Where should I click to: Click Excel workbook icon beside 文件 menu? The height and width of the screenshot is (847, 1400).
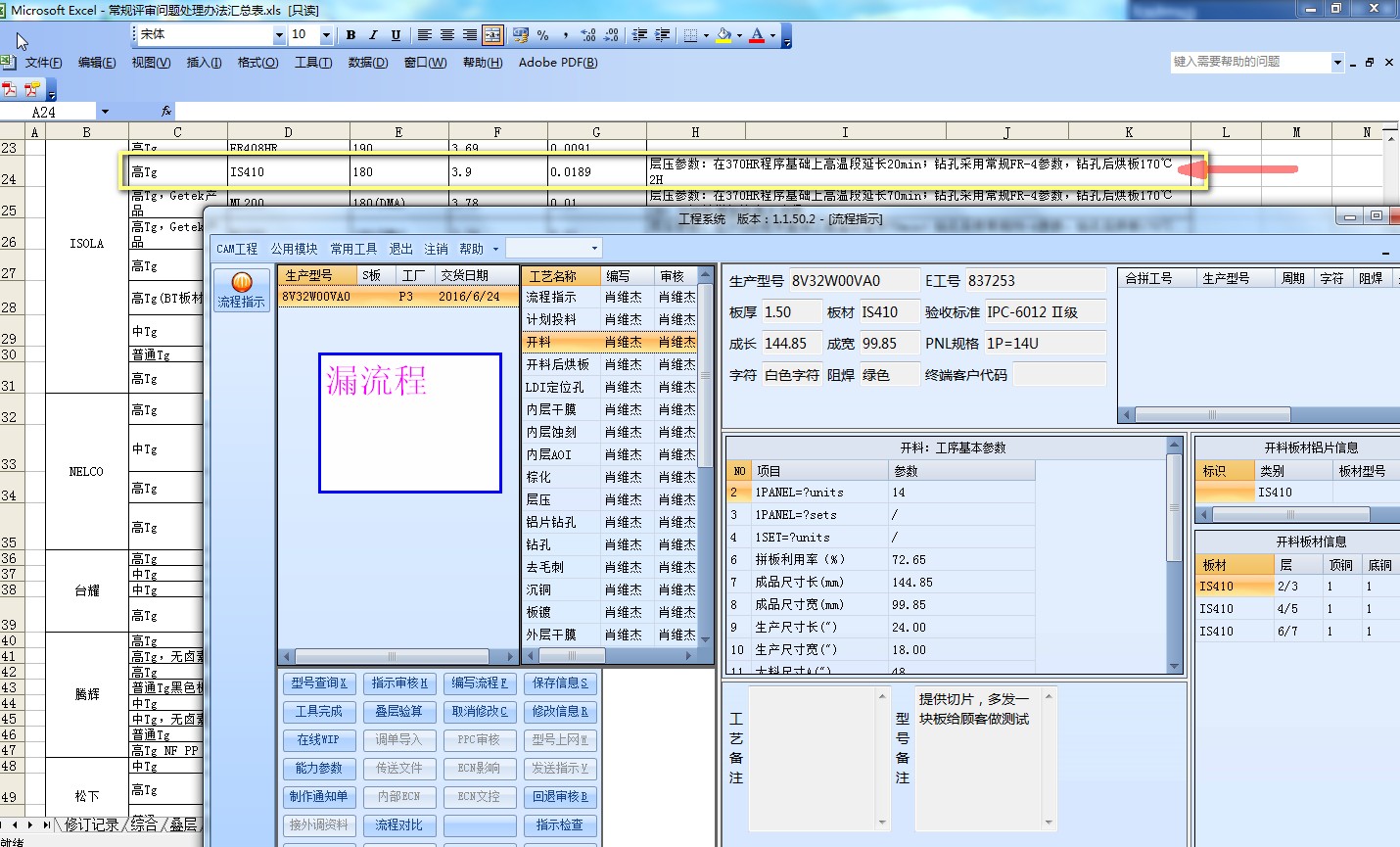pos(8,62)
